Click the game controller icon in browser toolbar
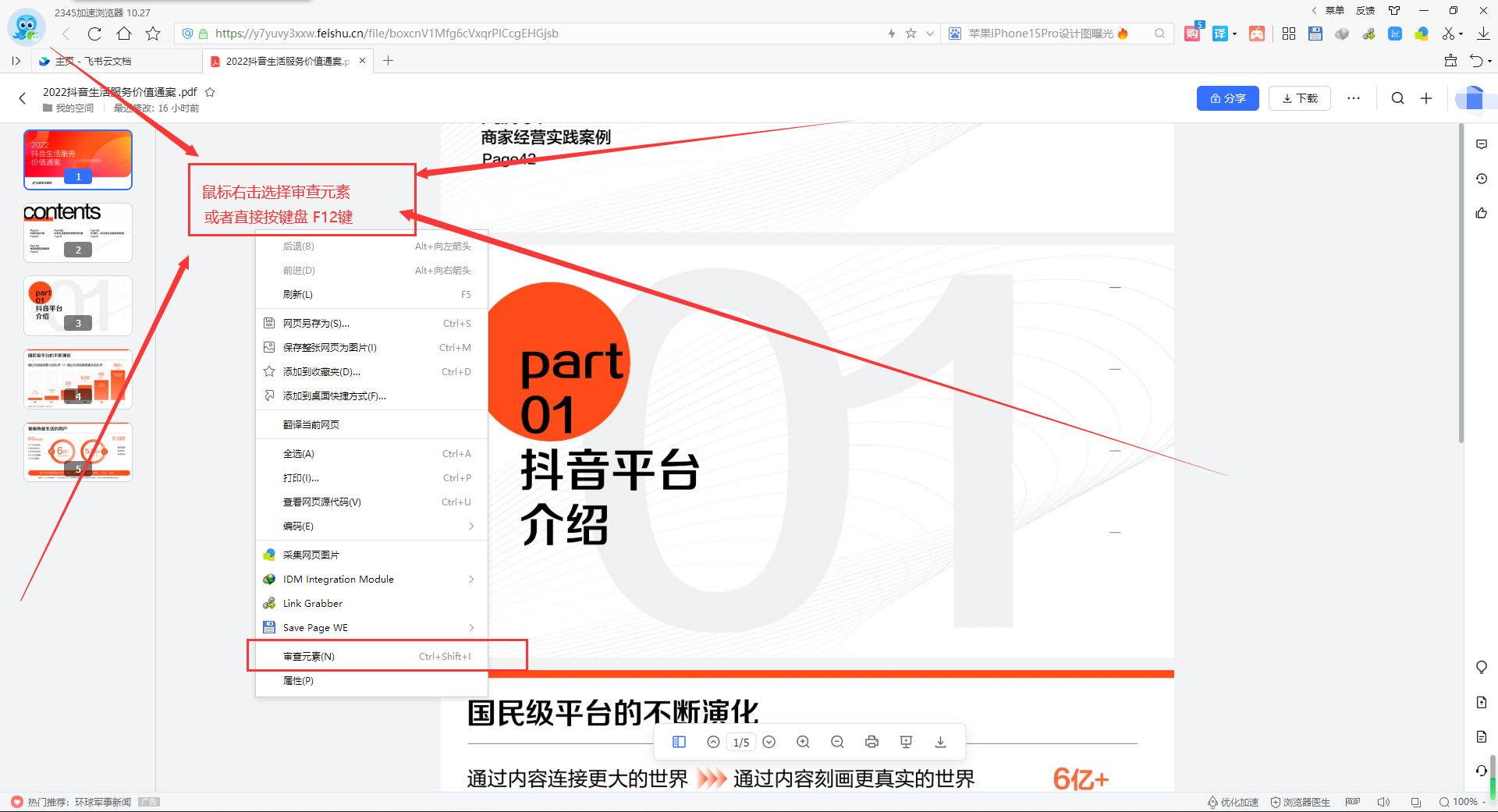 pyautogui.click(x=1257, y=34)
